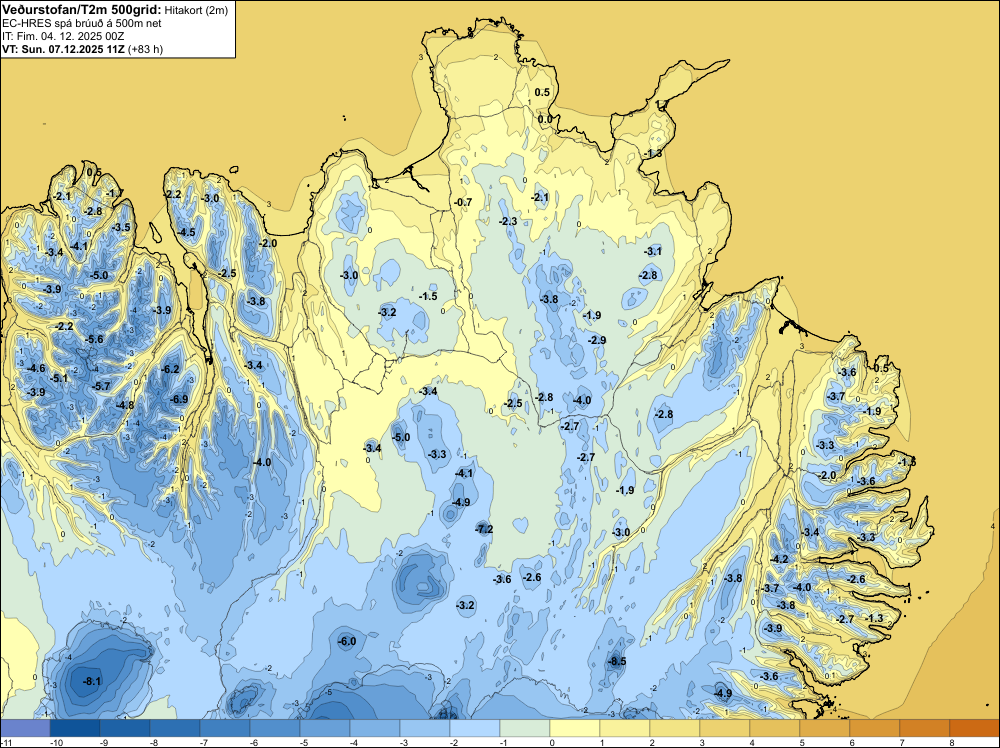Click the -11 legend scale label

click(x=5, y=743)
